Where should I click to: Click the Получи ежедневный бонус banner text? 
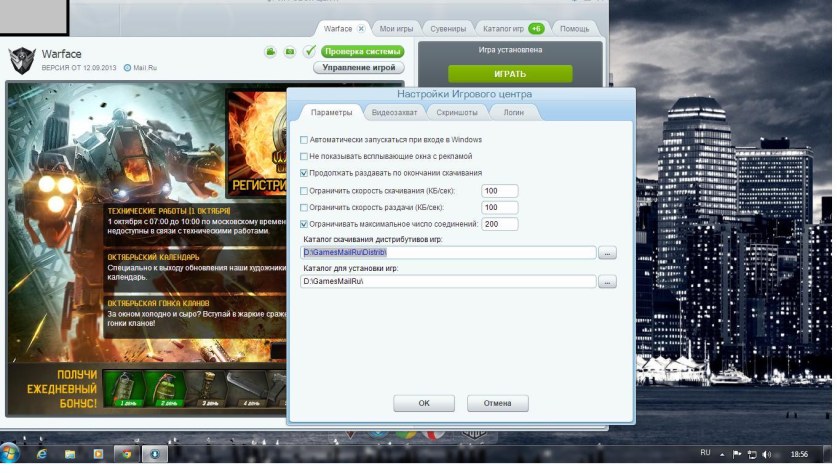point(62,389)
